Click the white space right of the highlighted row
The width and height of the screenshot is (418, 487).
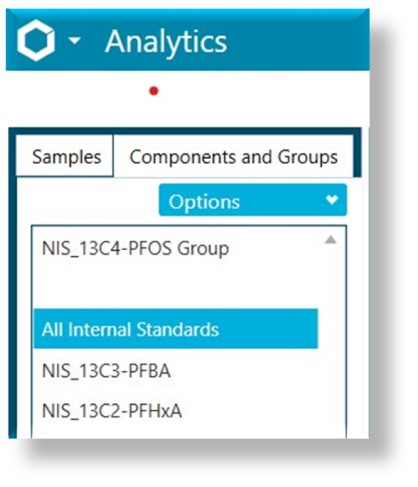[330, 329]
